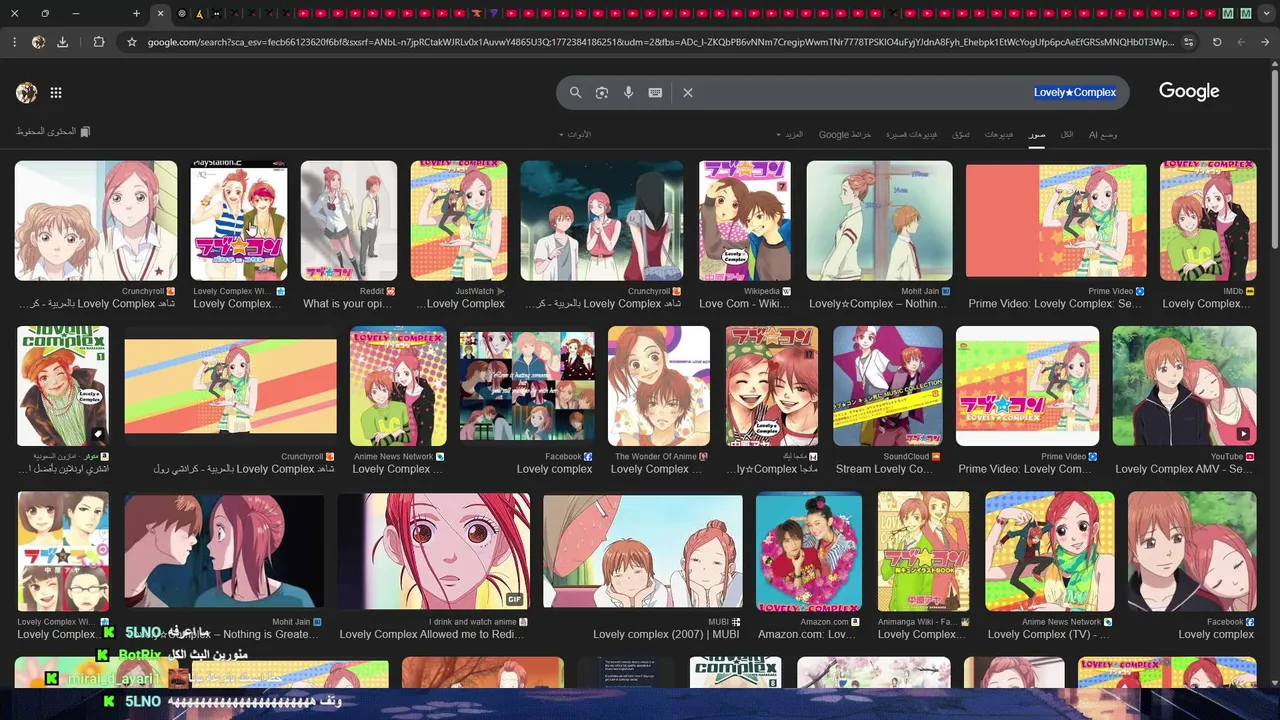Screen dimensions: 1280x720
Task: Go to Google homepage via logo
Action: point(1189,91)
